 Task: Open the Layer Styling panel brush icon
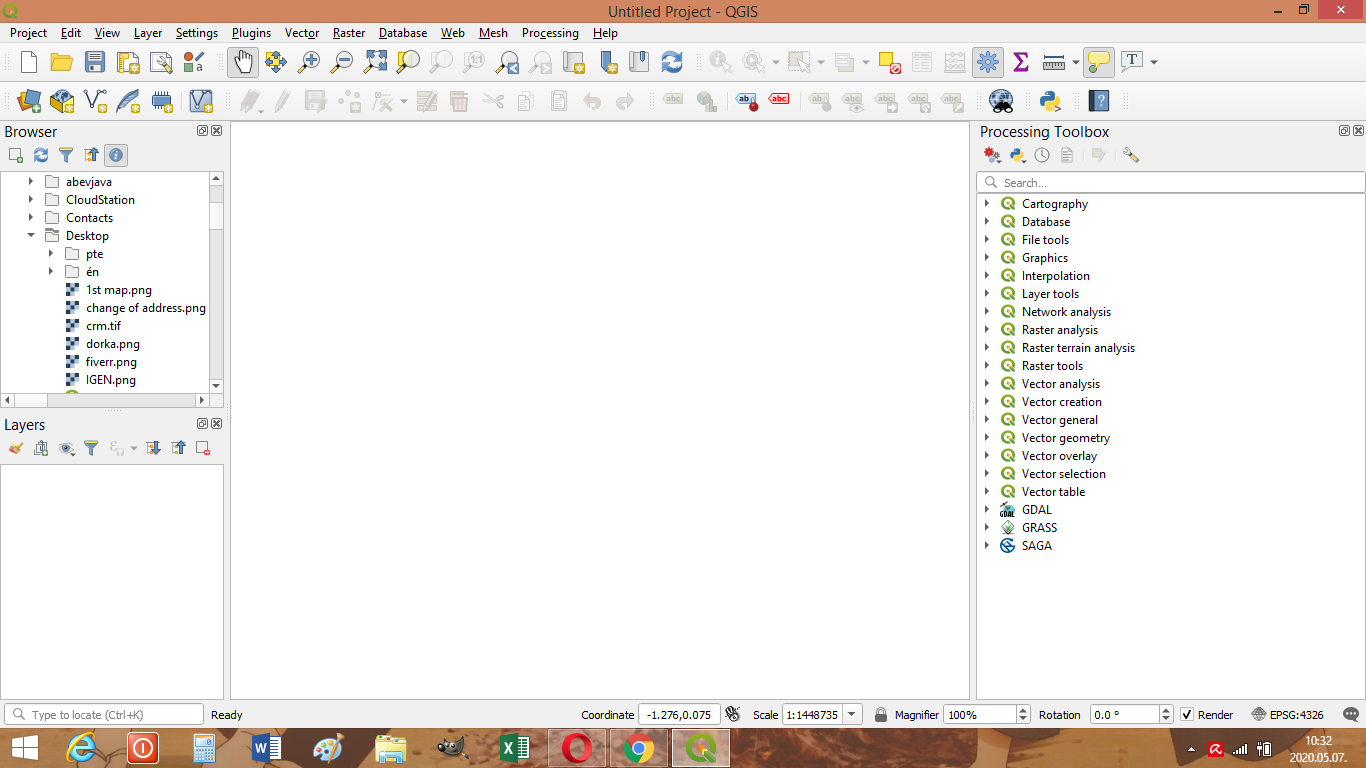click(x=14, y=448)
